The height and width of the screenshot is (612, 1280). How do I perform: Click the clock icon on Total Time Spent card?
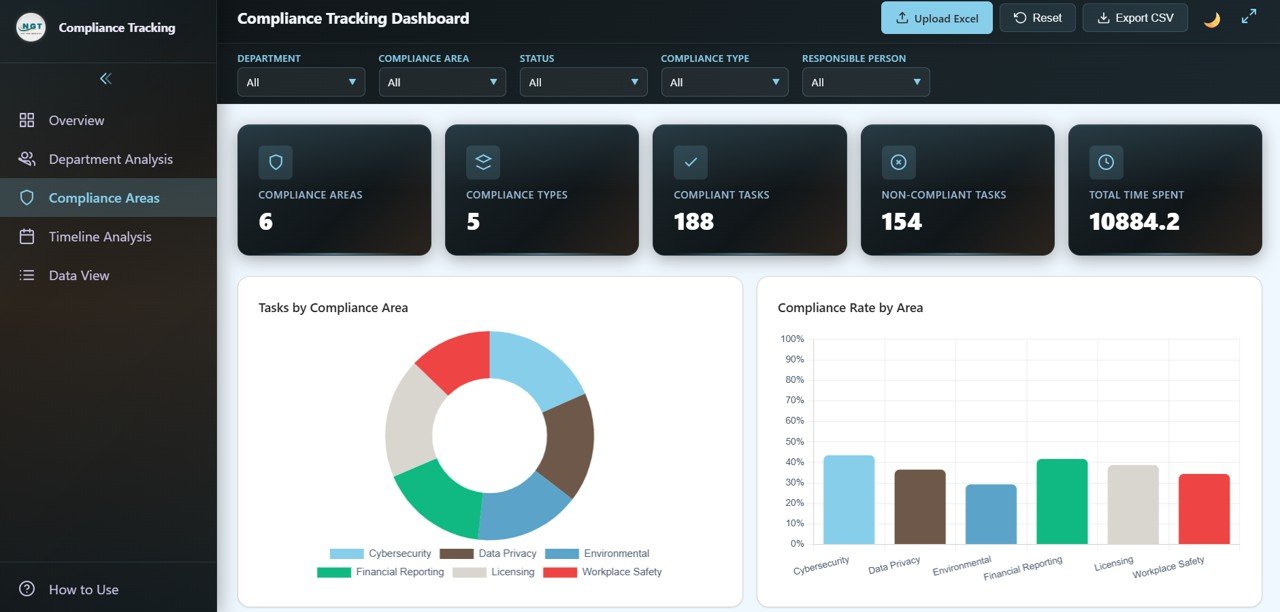(1106, 162)
